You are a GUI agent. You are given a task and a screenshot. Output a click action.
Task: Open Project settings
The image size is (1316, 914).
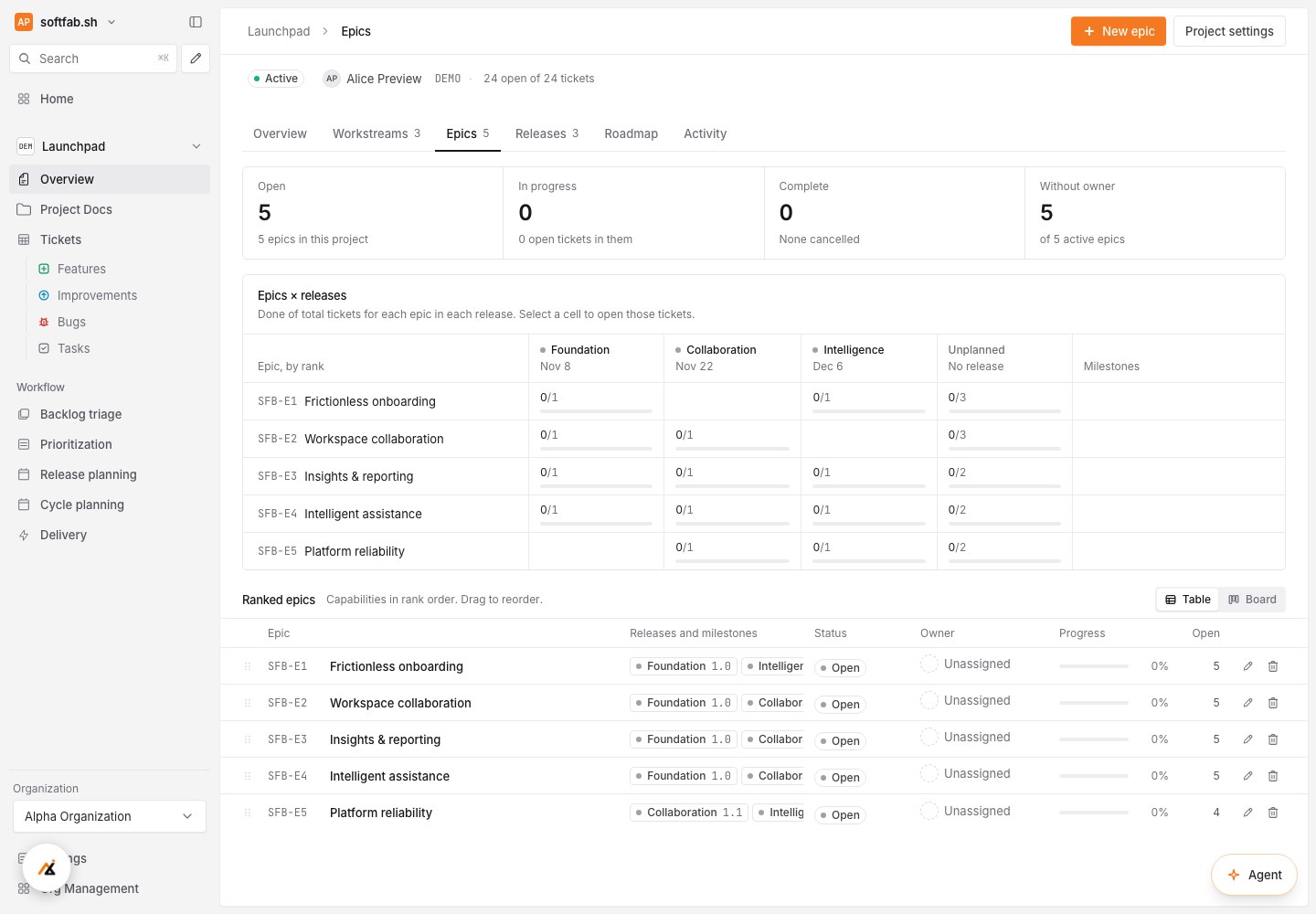coord(1229,31)
